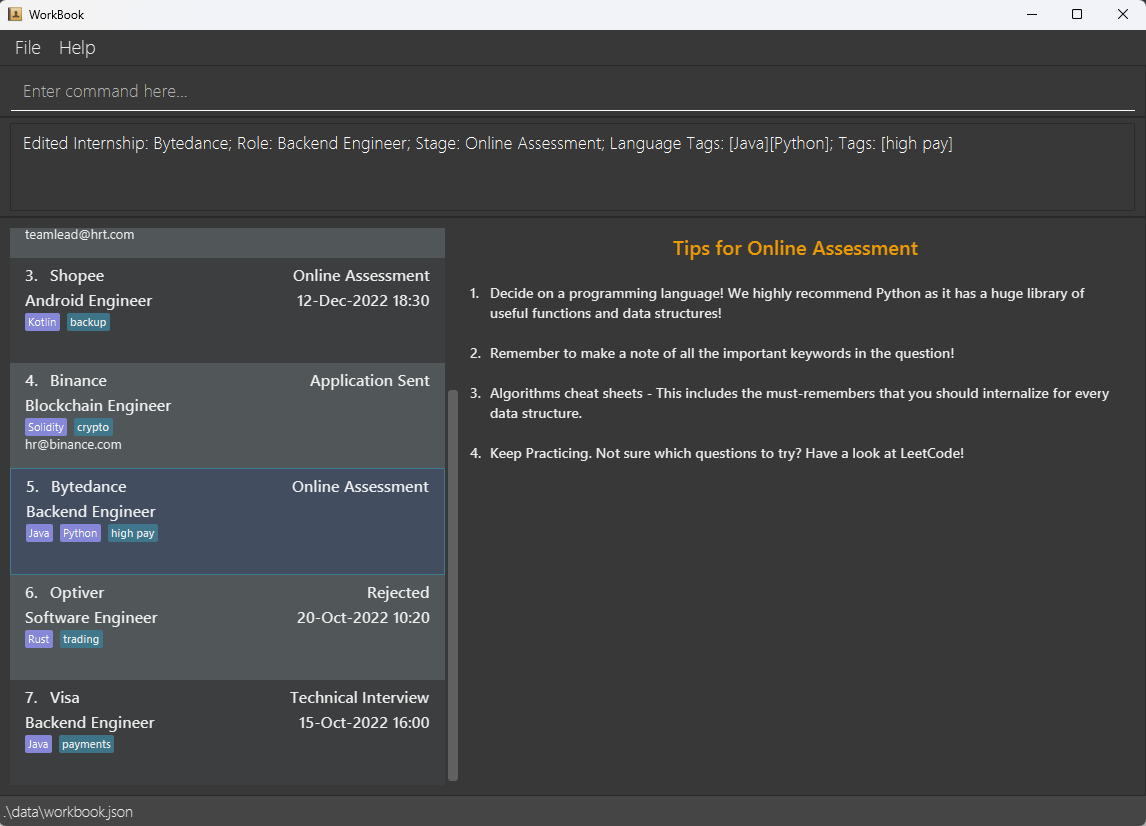1146x826 pixels.
Task: Click the crypto tag on Binance
Action: pyautogui.click(x=93, y=427)
